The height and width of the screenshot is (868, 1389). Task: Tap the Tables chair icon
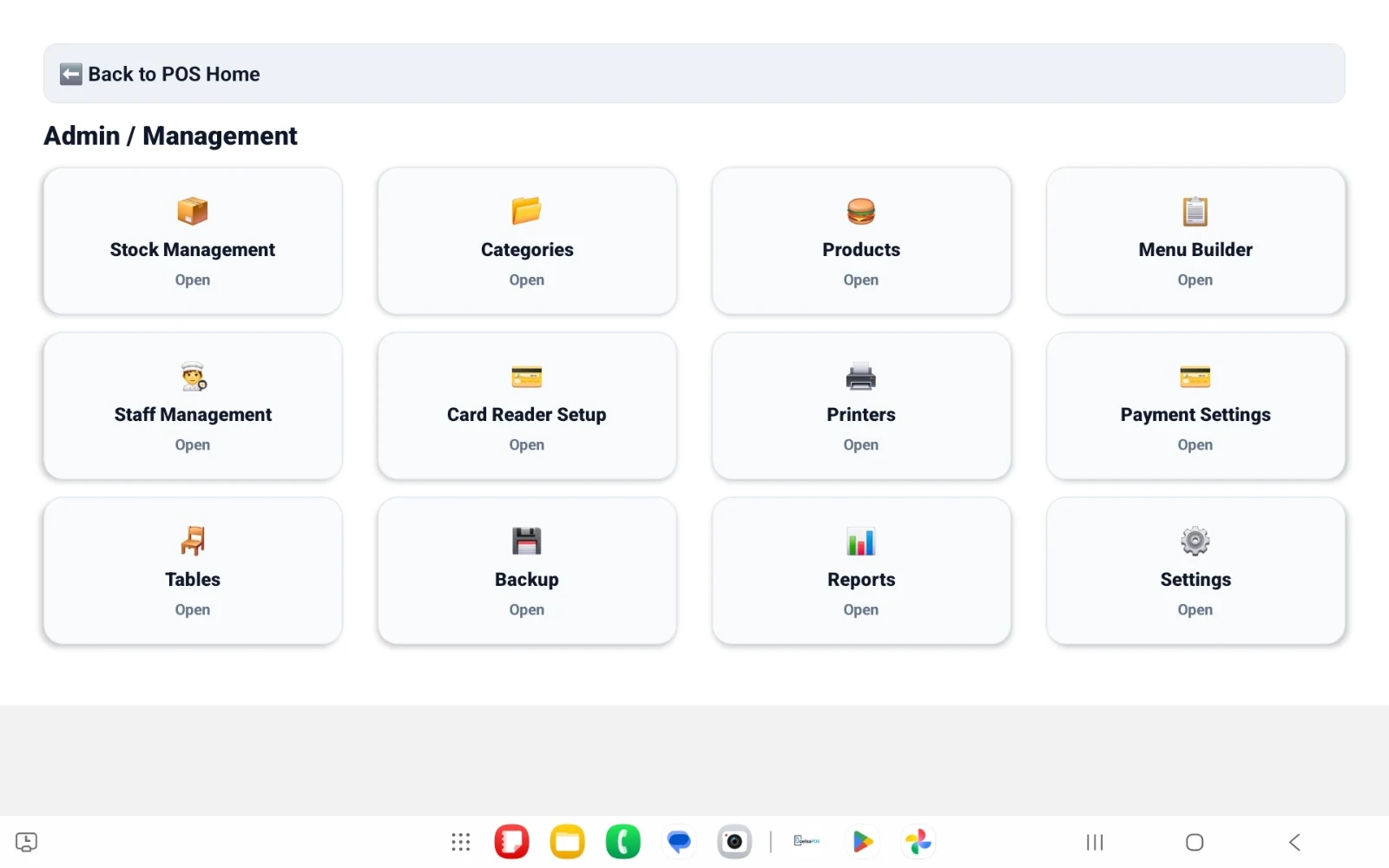coord(193,541)
